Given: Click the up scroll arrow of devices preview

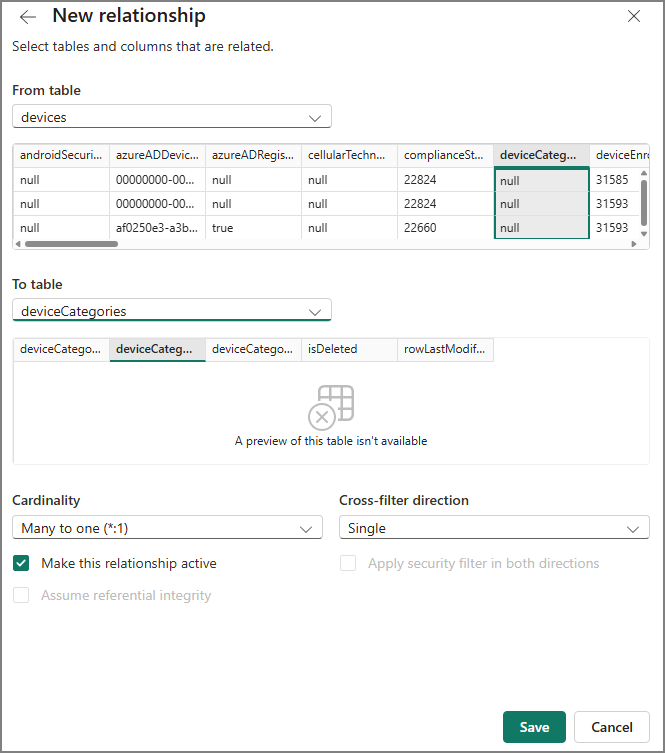Looking at the screenshot, I should [x=644, y=173].
